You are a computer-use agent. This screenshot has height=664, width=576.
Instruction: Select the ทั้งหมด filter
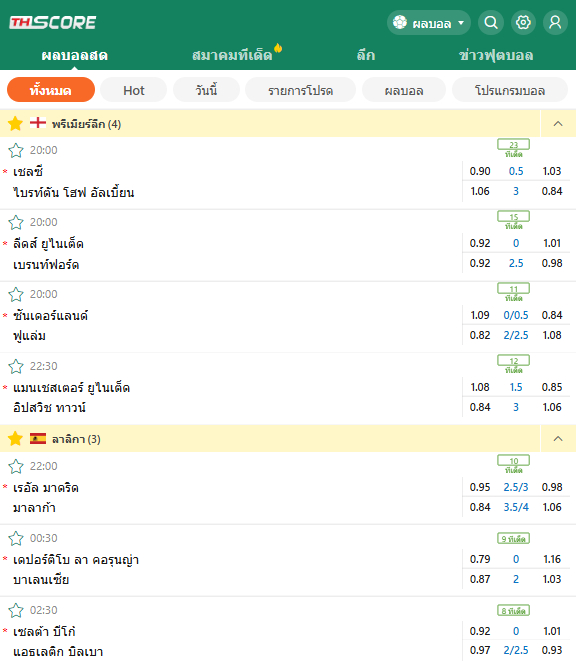pos(51,90)
